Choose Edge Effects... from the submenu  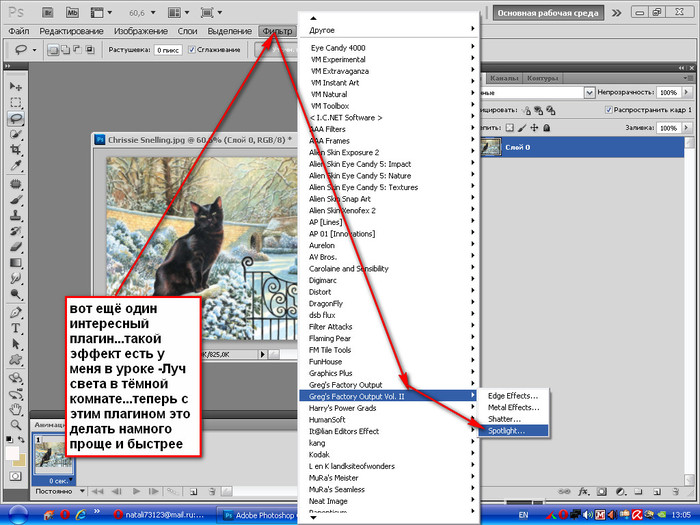[513, 396]
